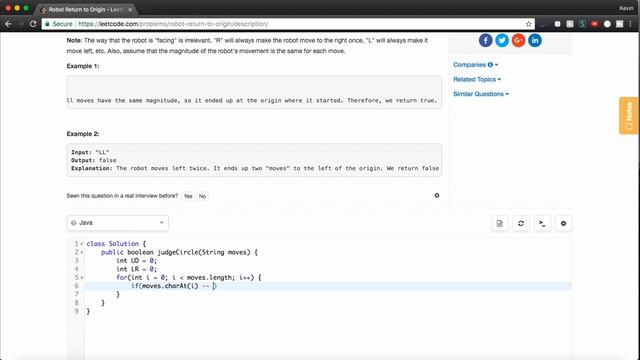Click the red extension icon in browser toolbar
Image resolution: width=640 pixels, height=360 pixels.
595,24
